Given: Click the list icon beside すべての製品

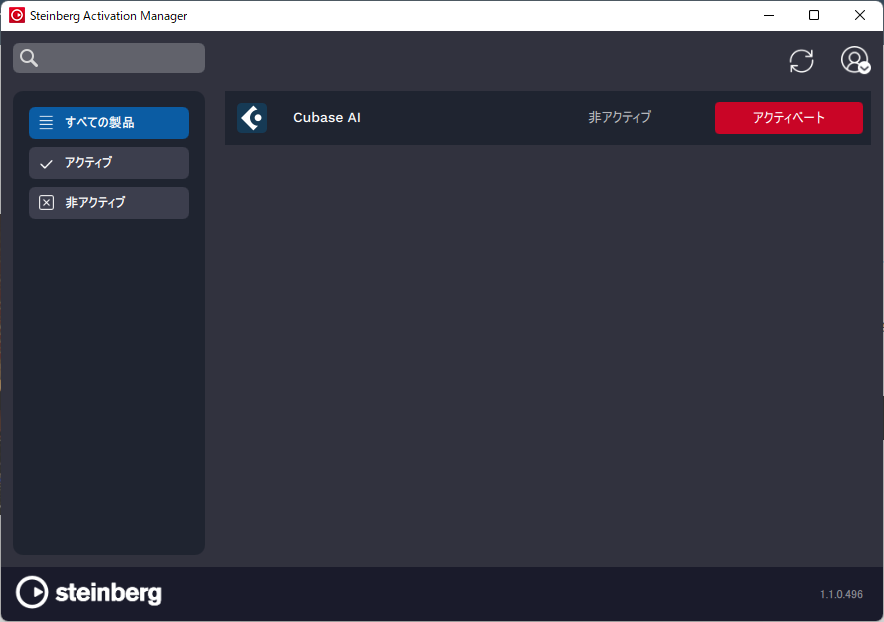Looking at the screenshot, I should click(46, 123).
